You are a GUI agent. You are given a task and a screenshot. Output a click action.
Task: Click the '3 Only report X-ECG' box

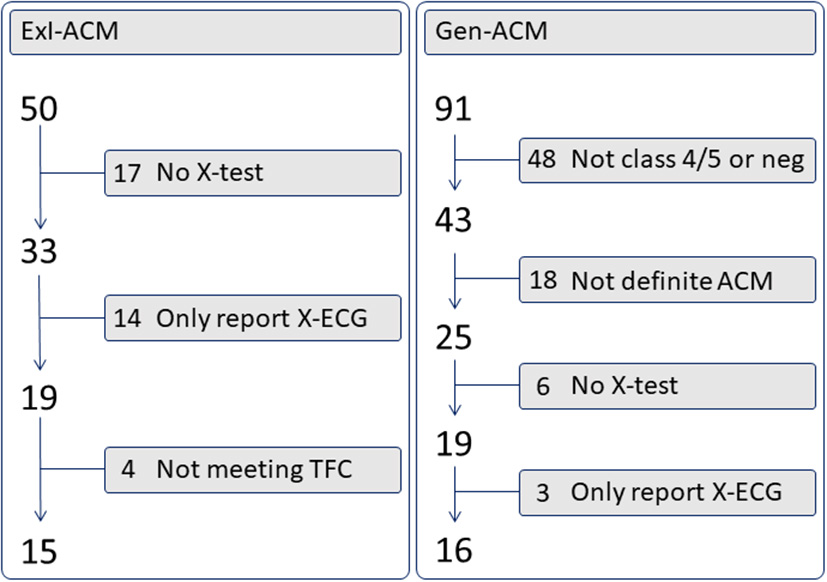tap(667, 492)
